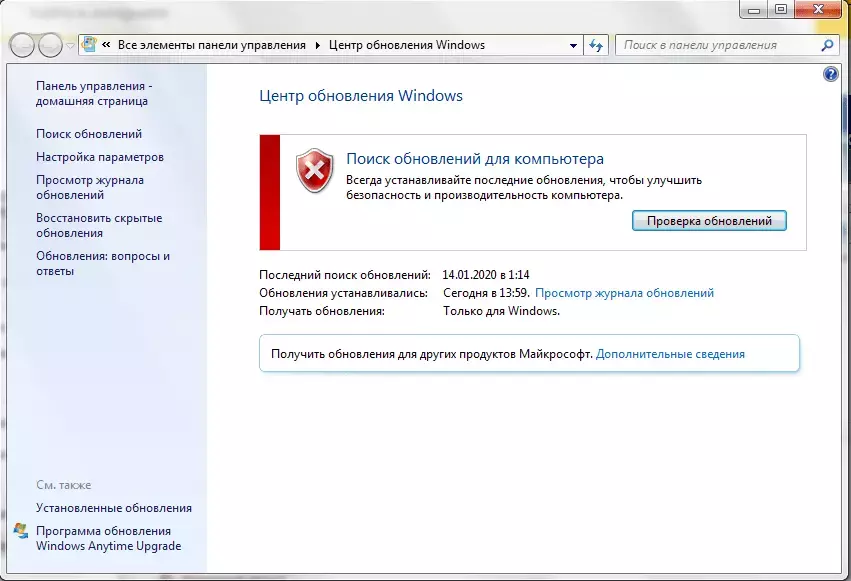Click the 'Только для Windows.' value
Screen dimensions: 851x581
tap(501, 311)
